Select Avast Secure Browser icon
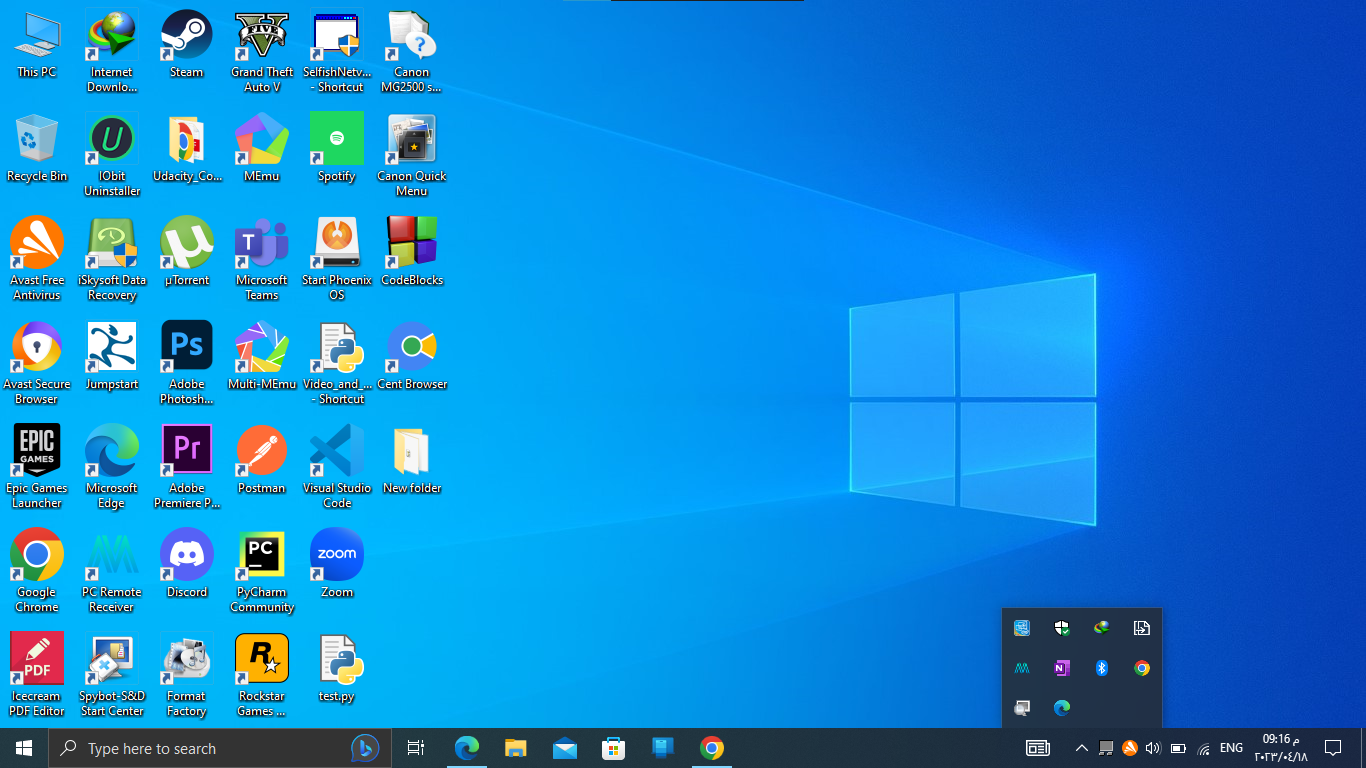1366x768 pixels. click(37, 364)
